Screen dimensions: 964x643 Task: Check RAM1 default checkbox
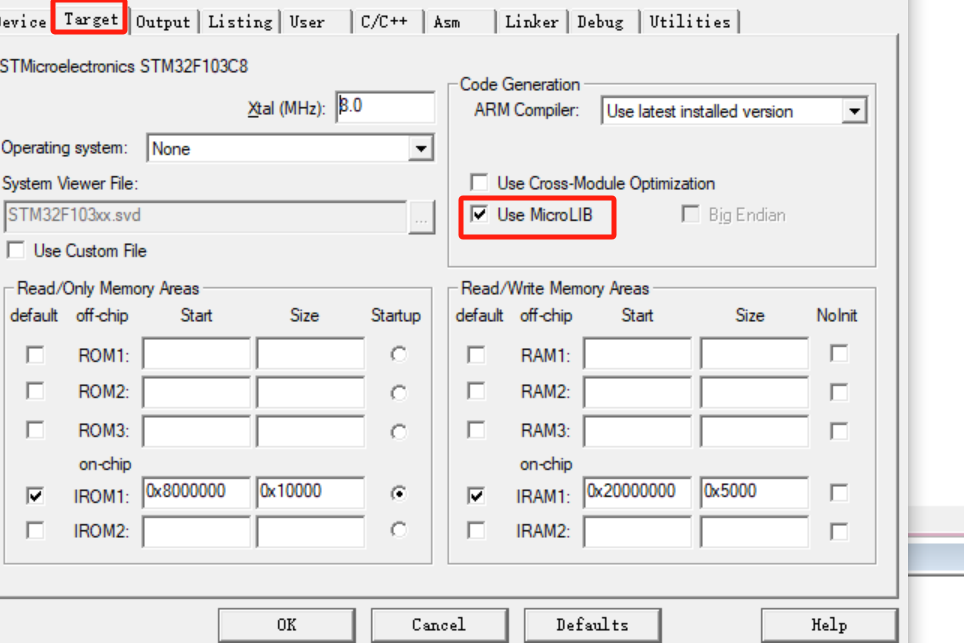476,355
